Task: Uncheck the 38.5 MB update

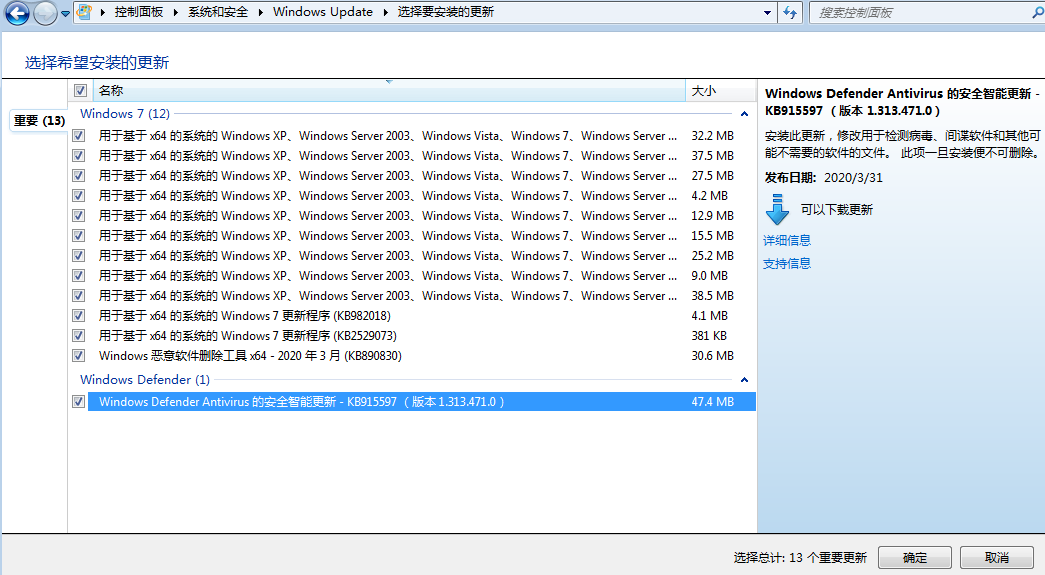Action: pyautogui.click(x=79, y=296)
